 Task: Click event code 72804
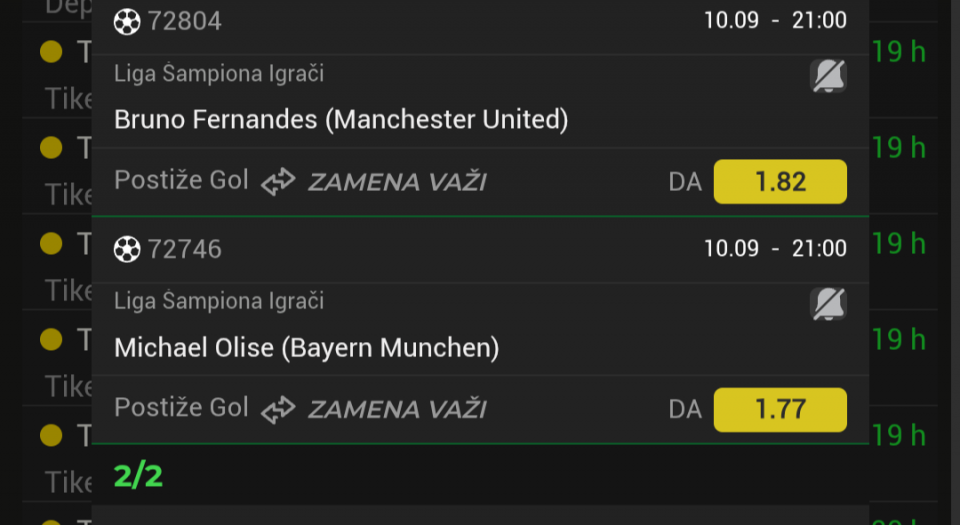185,21
